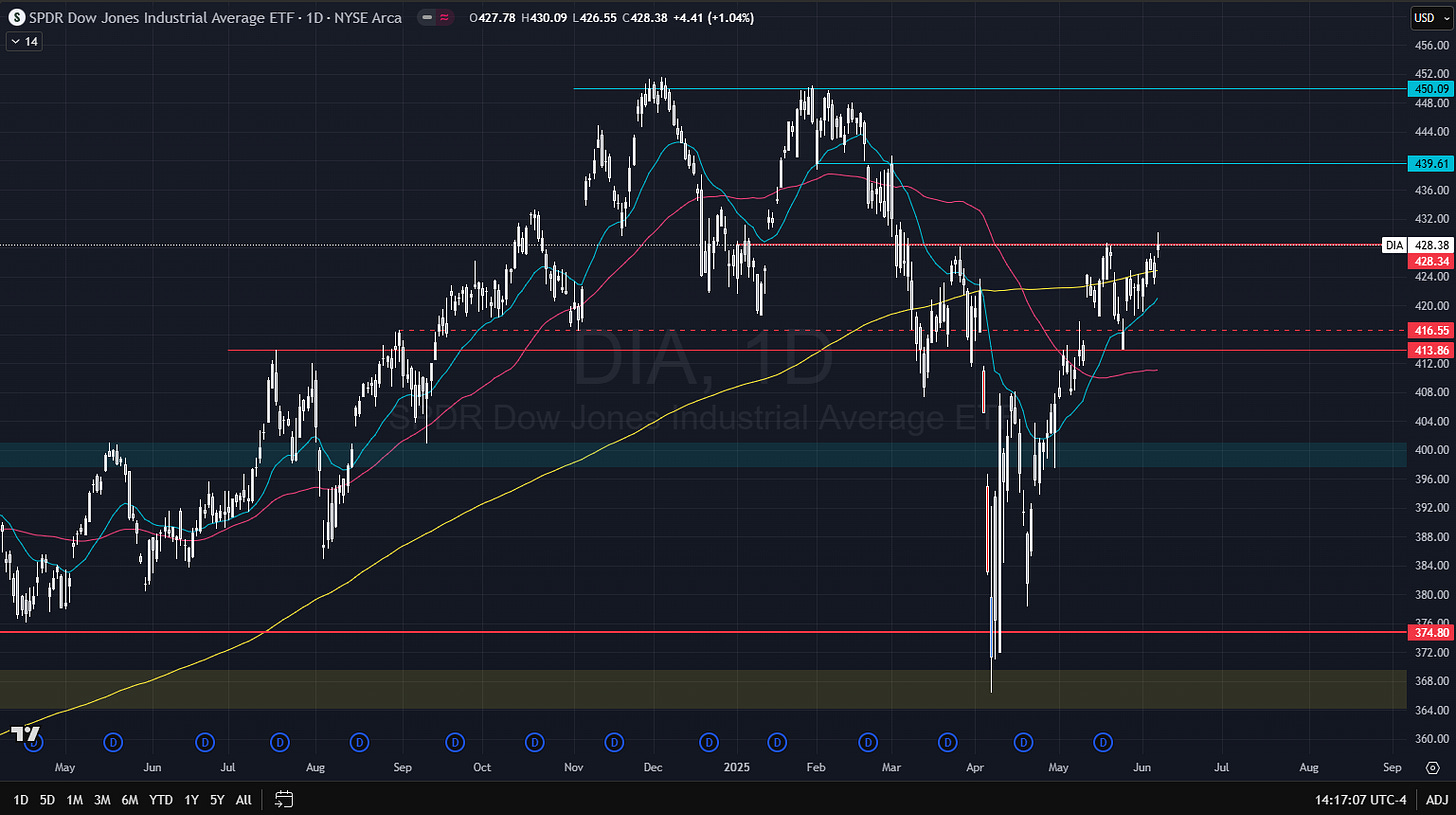1456x815 pixels.
Task: Select the olive shaded zone near 368
Action: 704,690
